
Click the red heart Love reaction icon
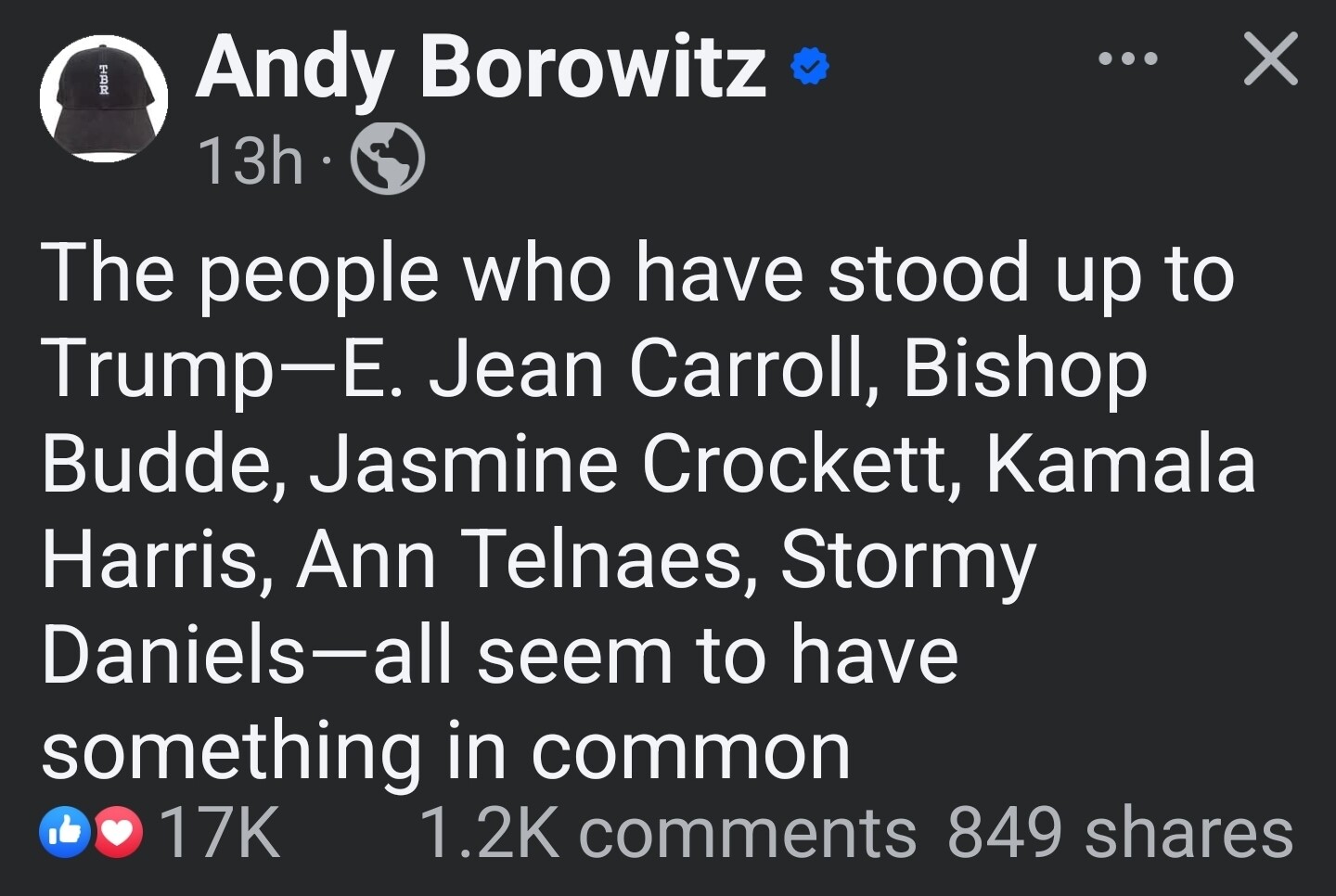coord(118,833)
